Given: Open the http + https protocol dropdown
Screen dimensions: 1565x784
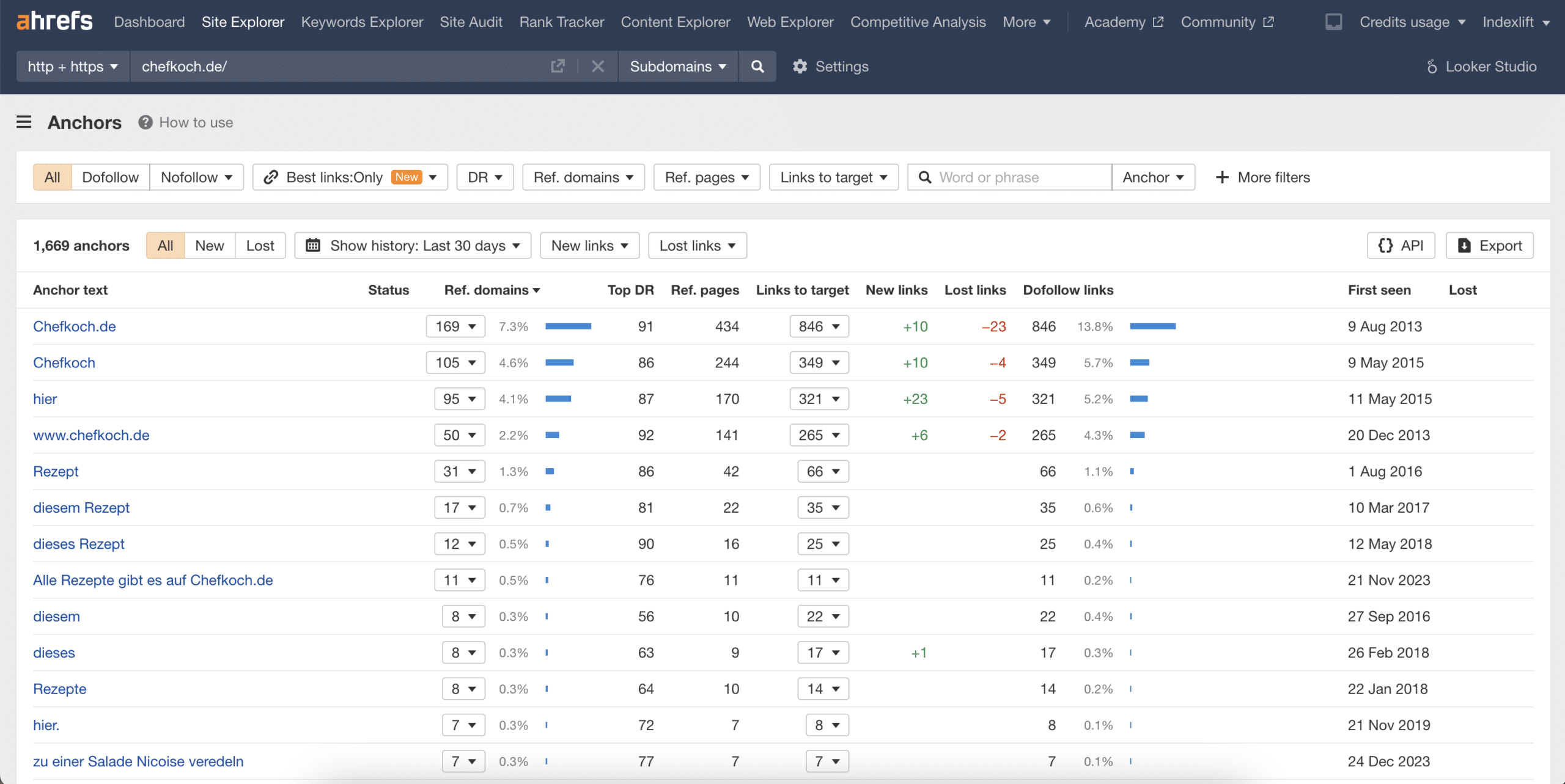Looking at the screenshot, I should point(73,66).
